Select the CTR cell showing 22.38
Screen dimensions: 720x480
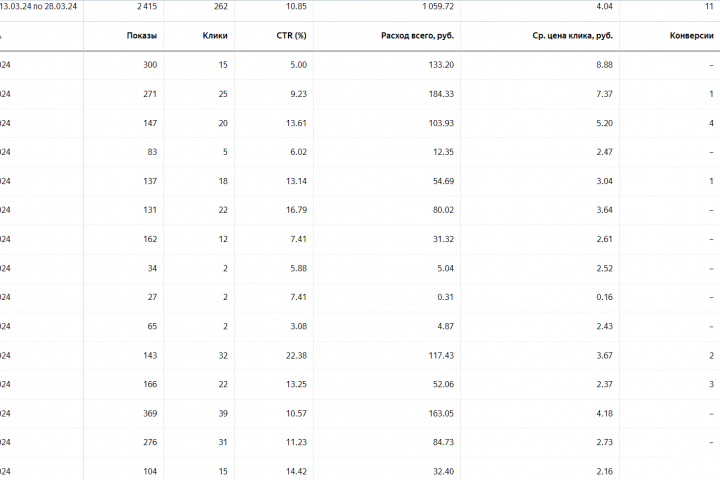pyautogui.click(x=294, y=355)
